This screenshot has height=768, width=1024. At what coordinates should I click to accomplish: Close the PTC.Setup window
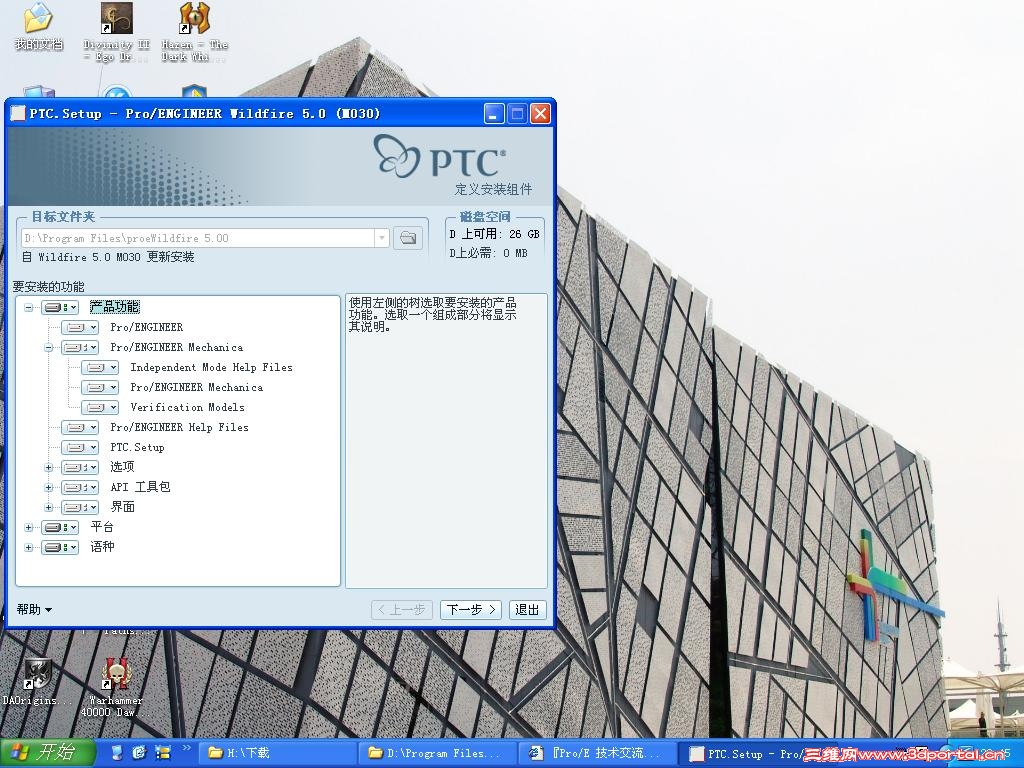540,114
